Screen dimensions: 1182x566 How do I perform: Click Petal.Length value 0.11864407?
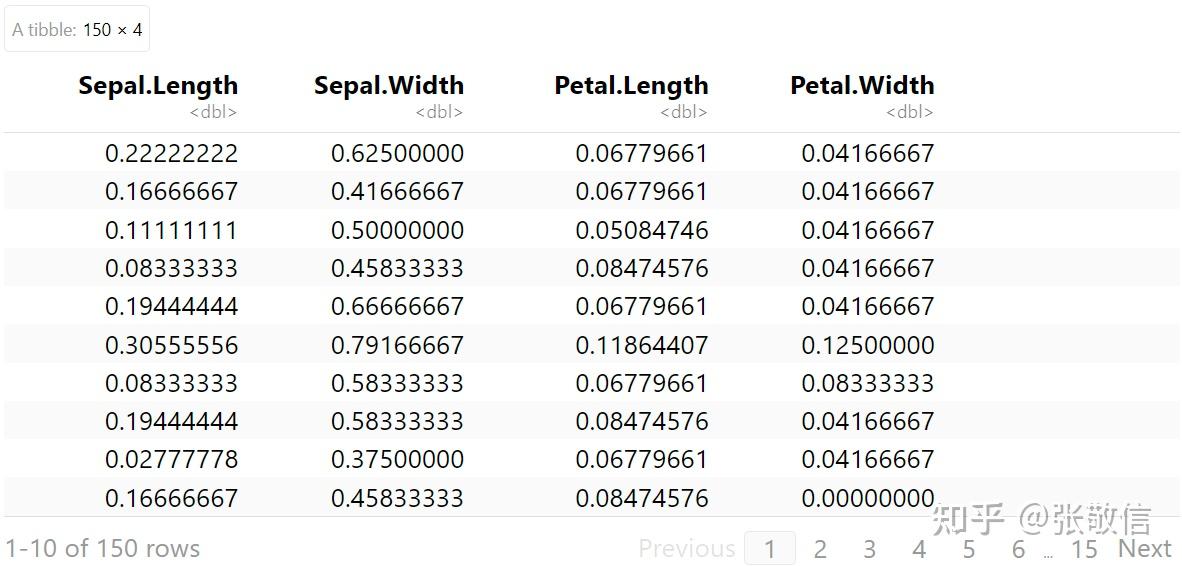pos(641,345)
